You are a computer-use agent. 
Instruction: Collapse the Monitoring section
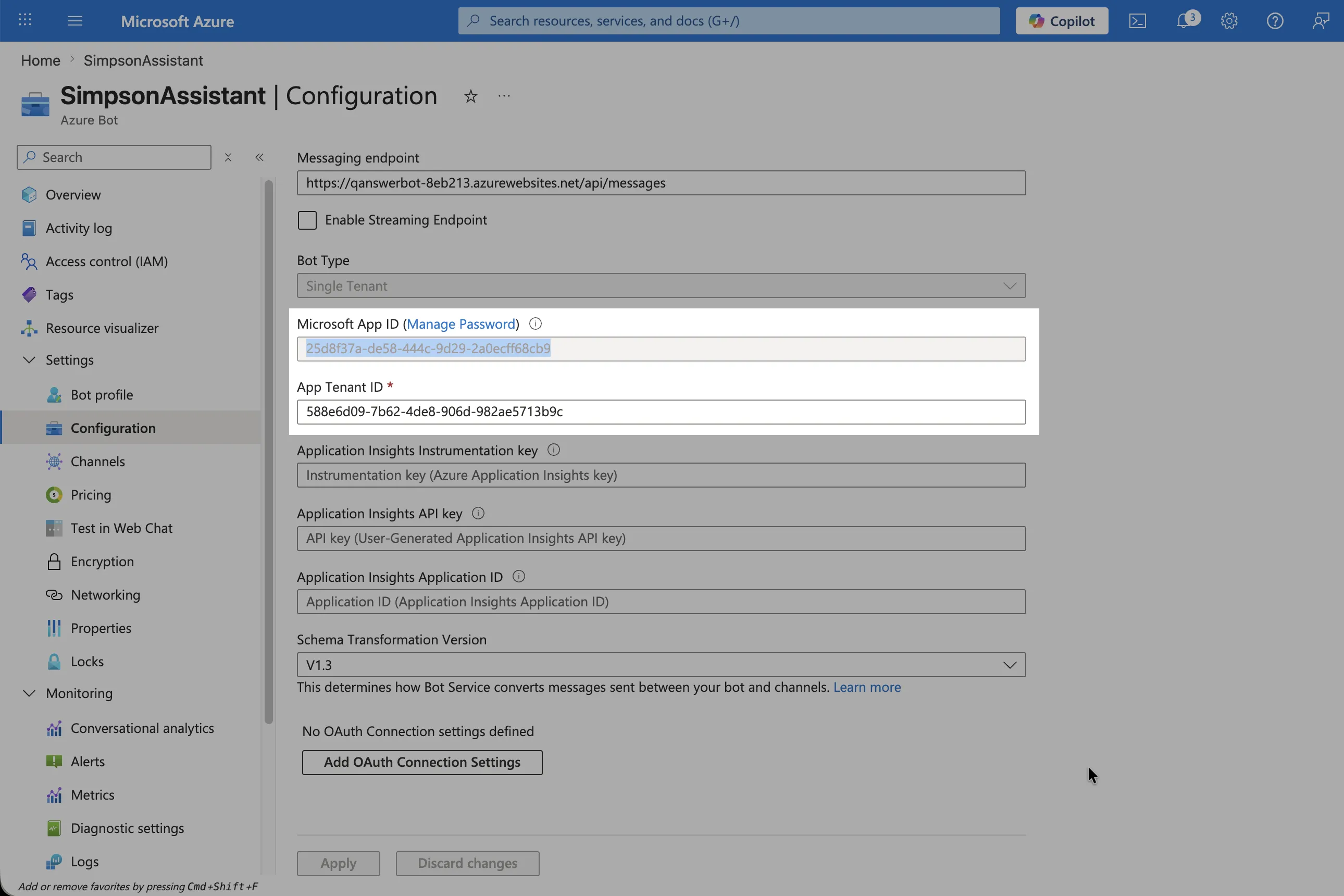point(29,693)
